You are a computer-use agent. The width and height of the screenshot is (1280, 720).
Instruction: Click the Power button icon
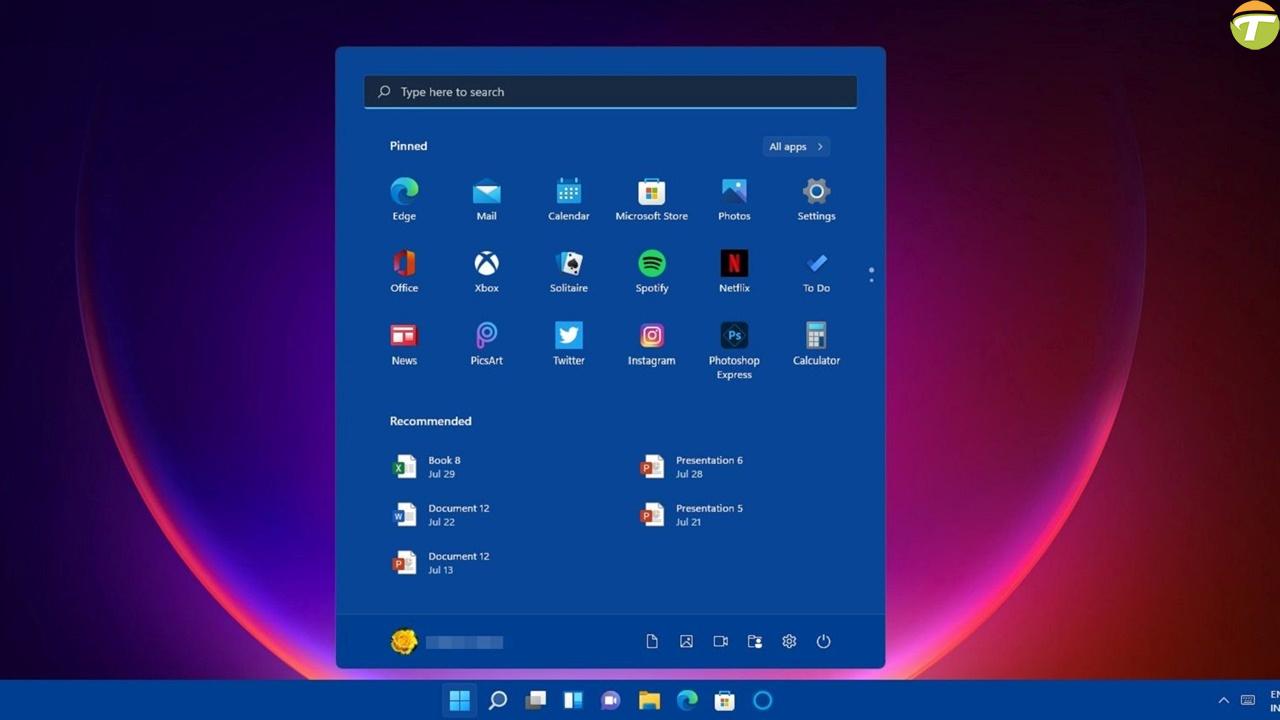pos(823,641)
